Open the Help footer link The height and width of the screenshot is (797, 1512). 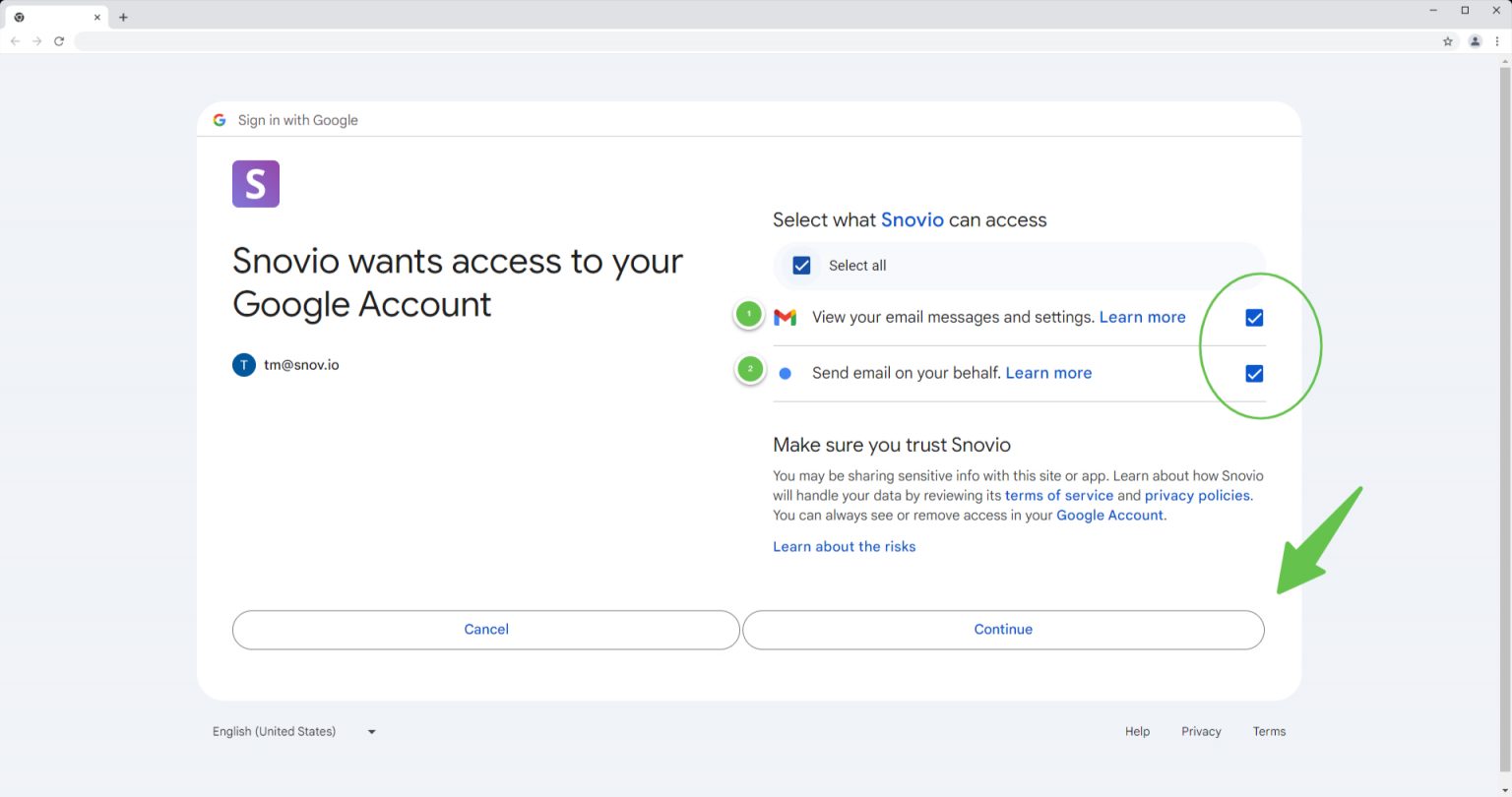click(1137, 732)
